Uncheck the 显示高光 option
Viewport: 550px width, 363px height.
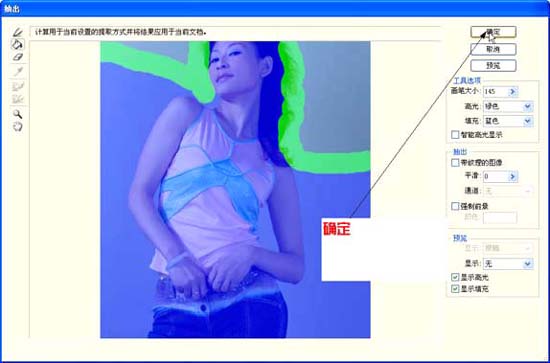(x=455, y=277)
